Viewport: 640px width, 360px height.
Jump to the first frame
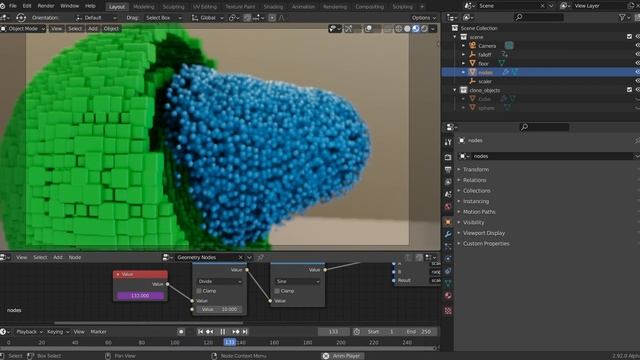(x=200, y=332)
